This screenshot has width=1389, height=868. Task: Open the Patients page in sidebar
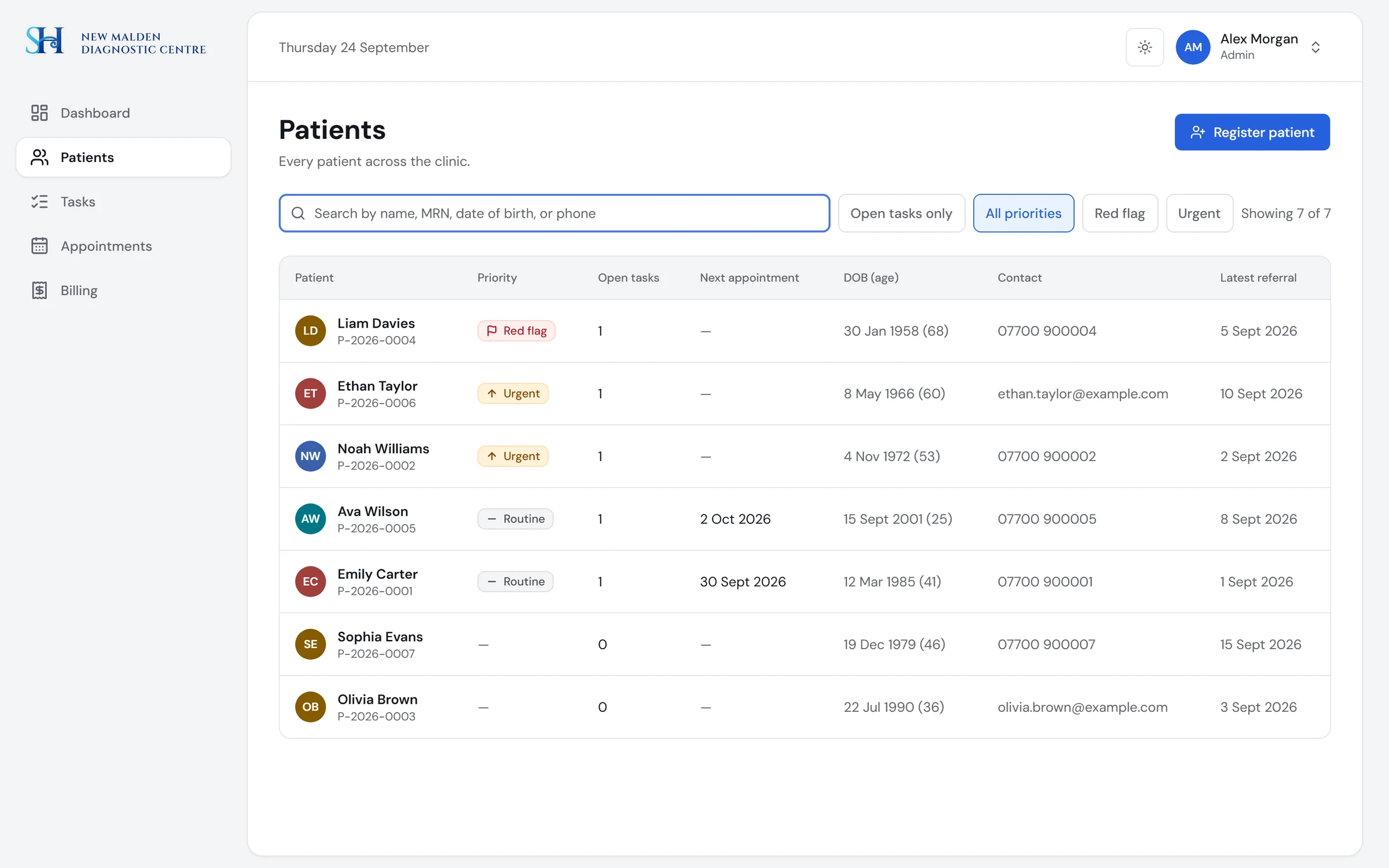tap(123, 157)
